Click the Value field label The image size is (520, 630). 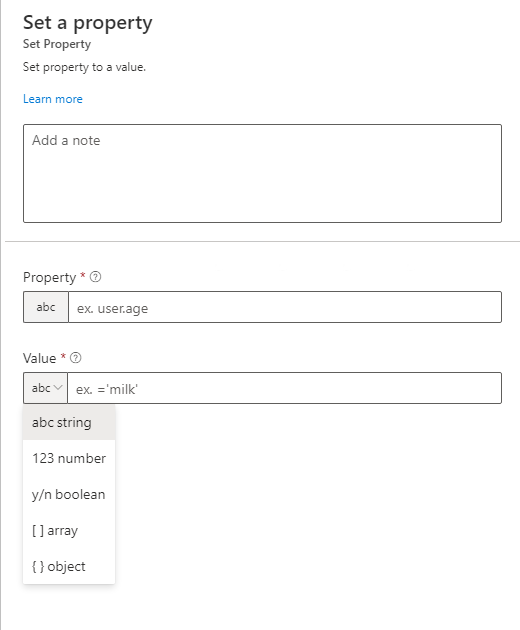(x=39, y=358)
